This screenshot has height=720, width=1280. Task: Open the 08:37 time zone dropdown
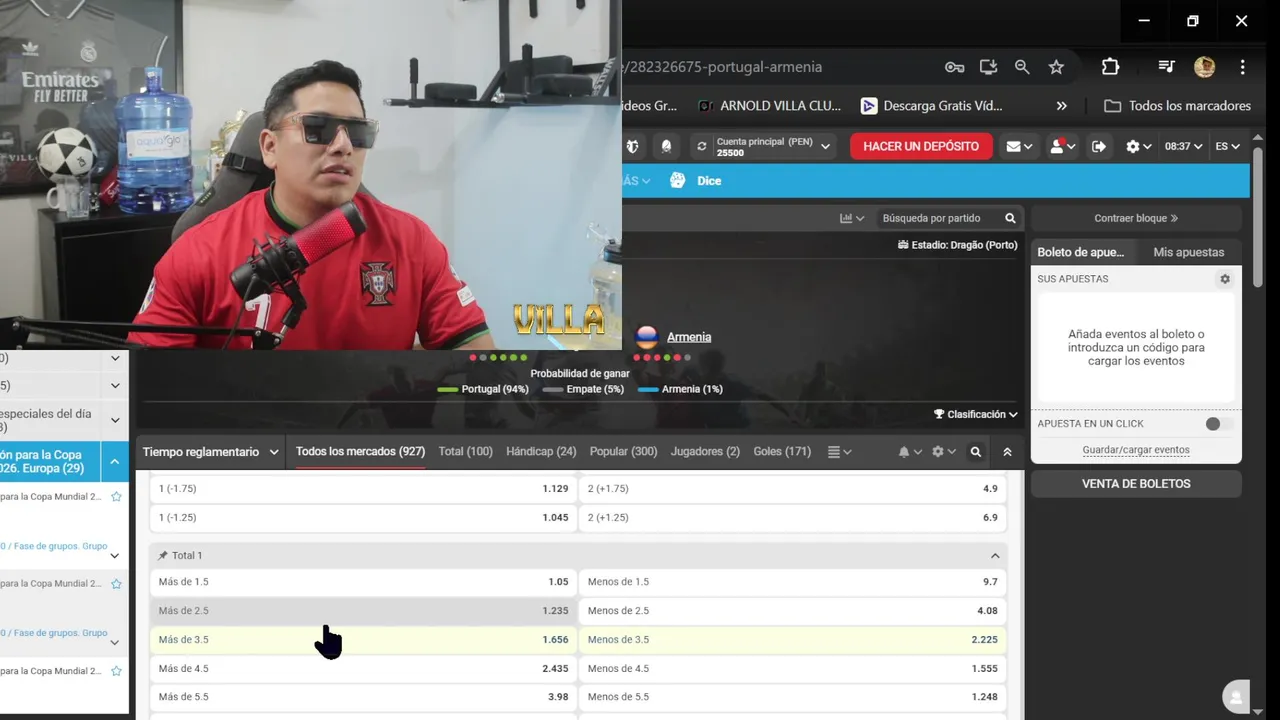(1183, 146)
